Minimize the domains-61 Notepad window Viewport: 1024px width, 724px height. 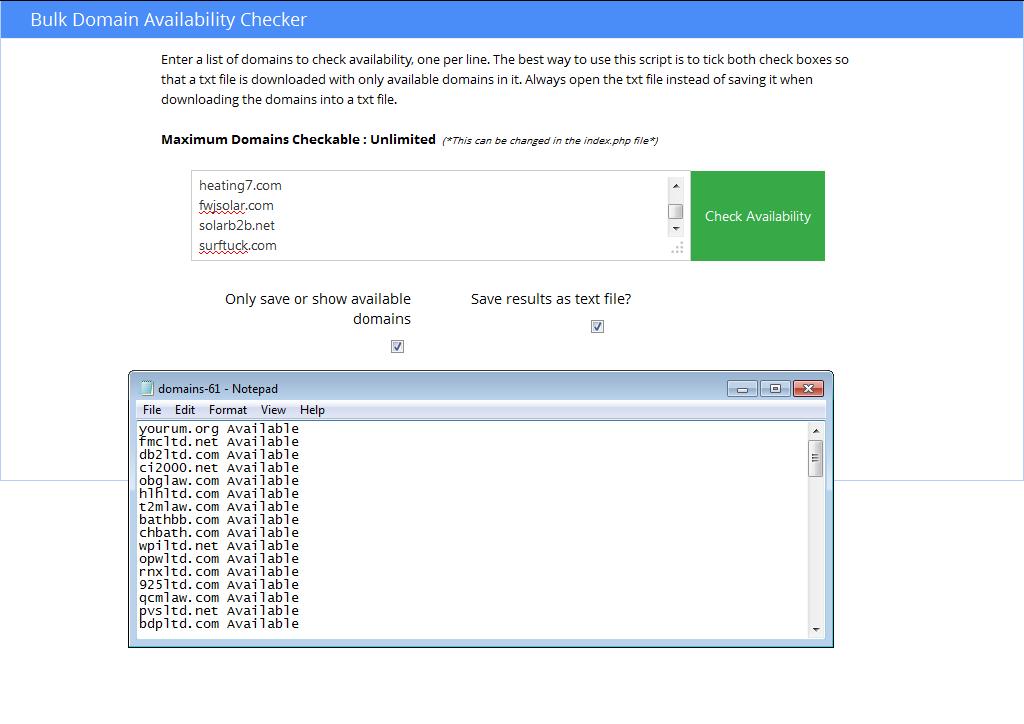pos(742,389)
